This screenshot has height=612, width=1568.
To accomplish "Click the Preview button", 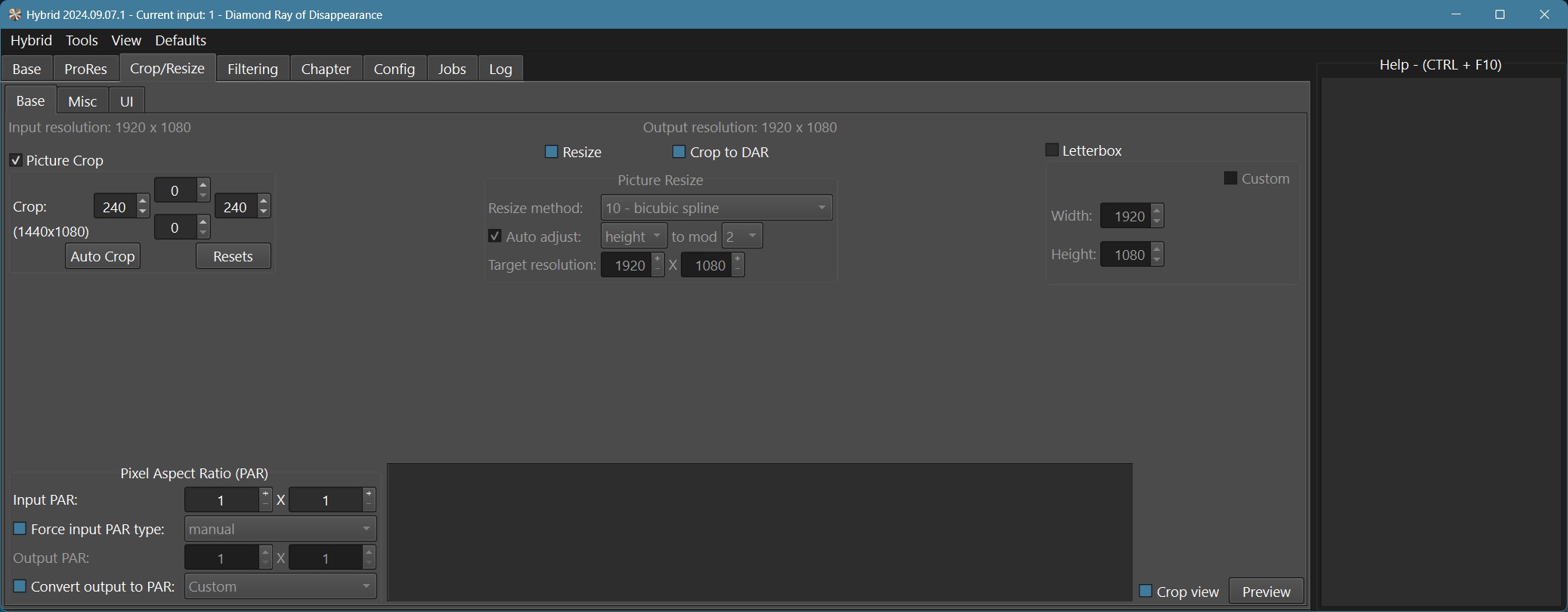I will (1266, 592).
